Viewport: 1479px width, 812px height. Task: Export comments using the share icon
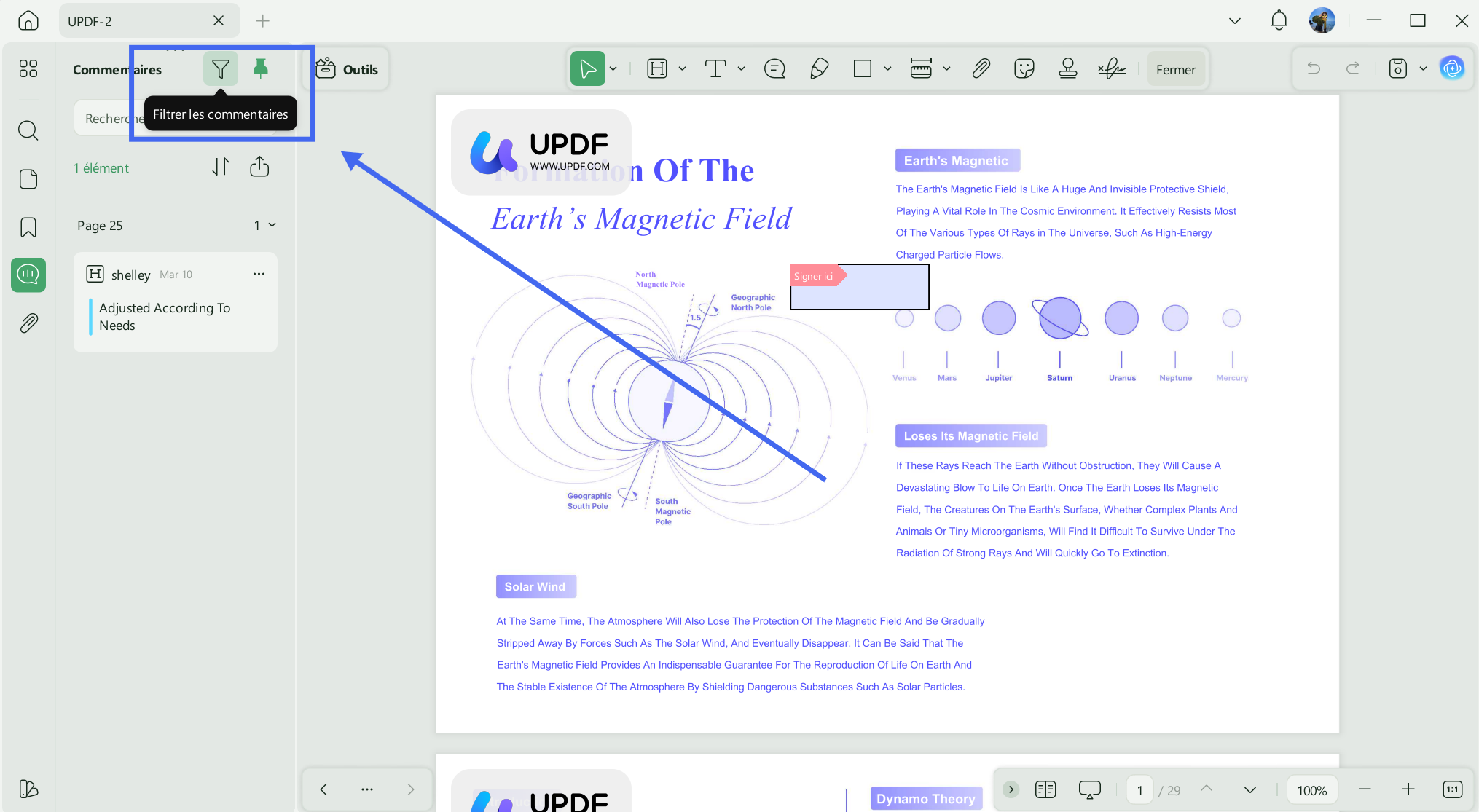(259, 167)
